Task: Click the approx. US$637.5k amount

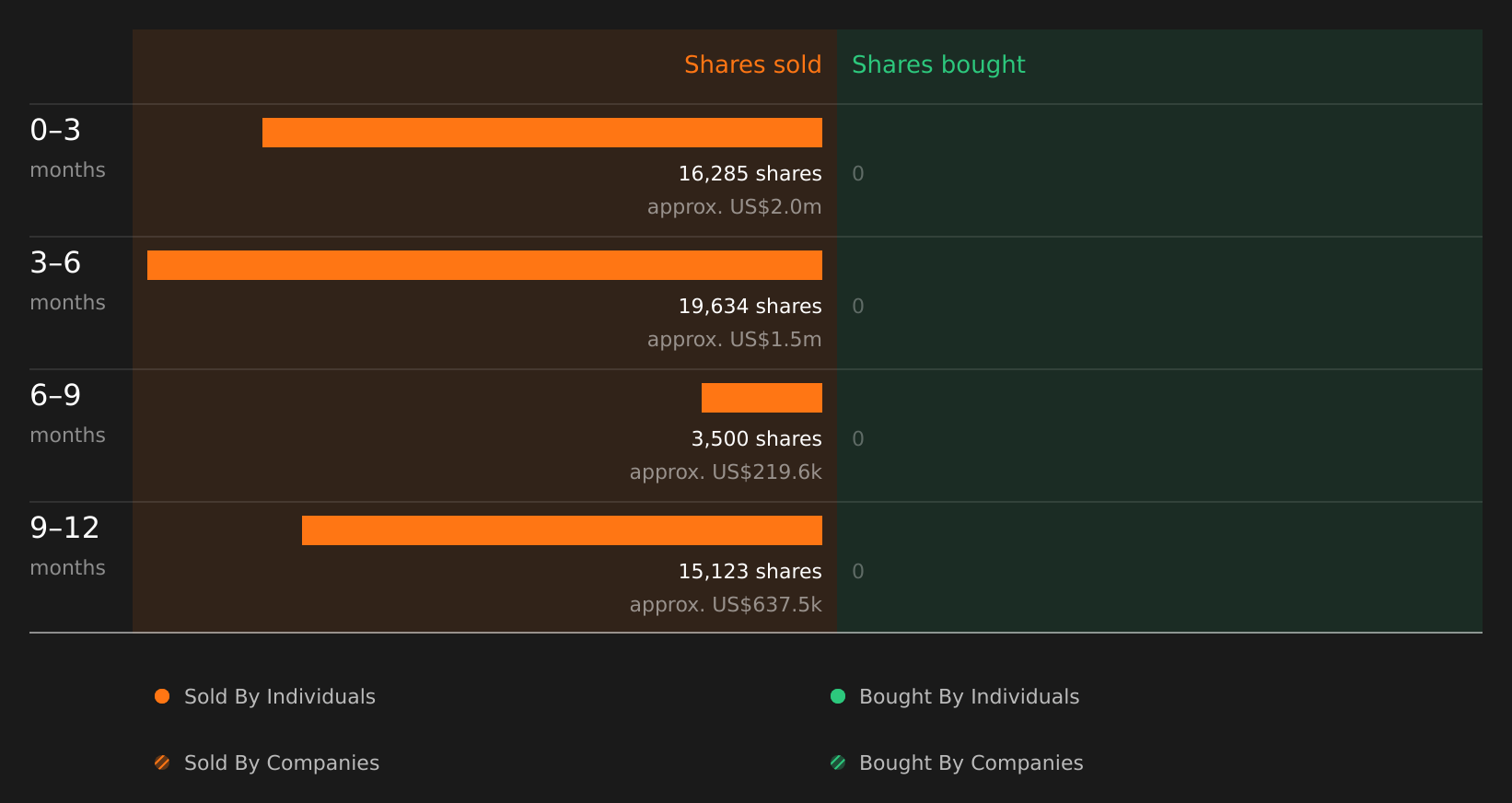Action: coord(726,605)
